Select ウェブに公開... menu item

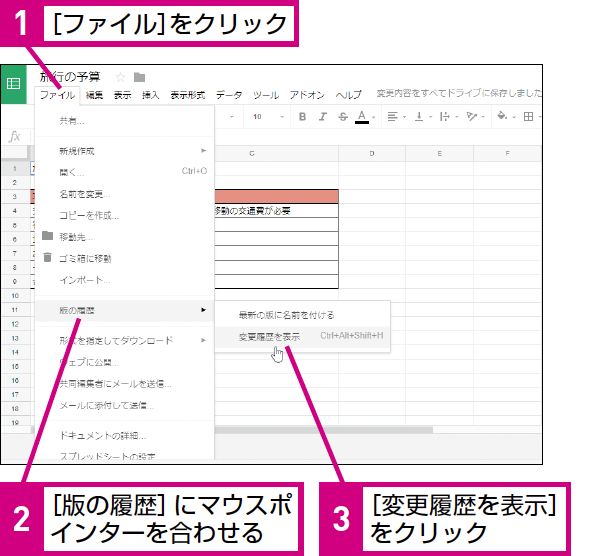(124, 362)
